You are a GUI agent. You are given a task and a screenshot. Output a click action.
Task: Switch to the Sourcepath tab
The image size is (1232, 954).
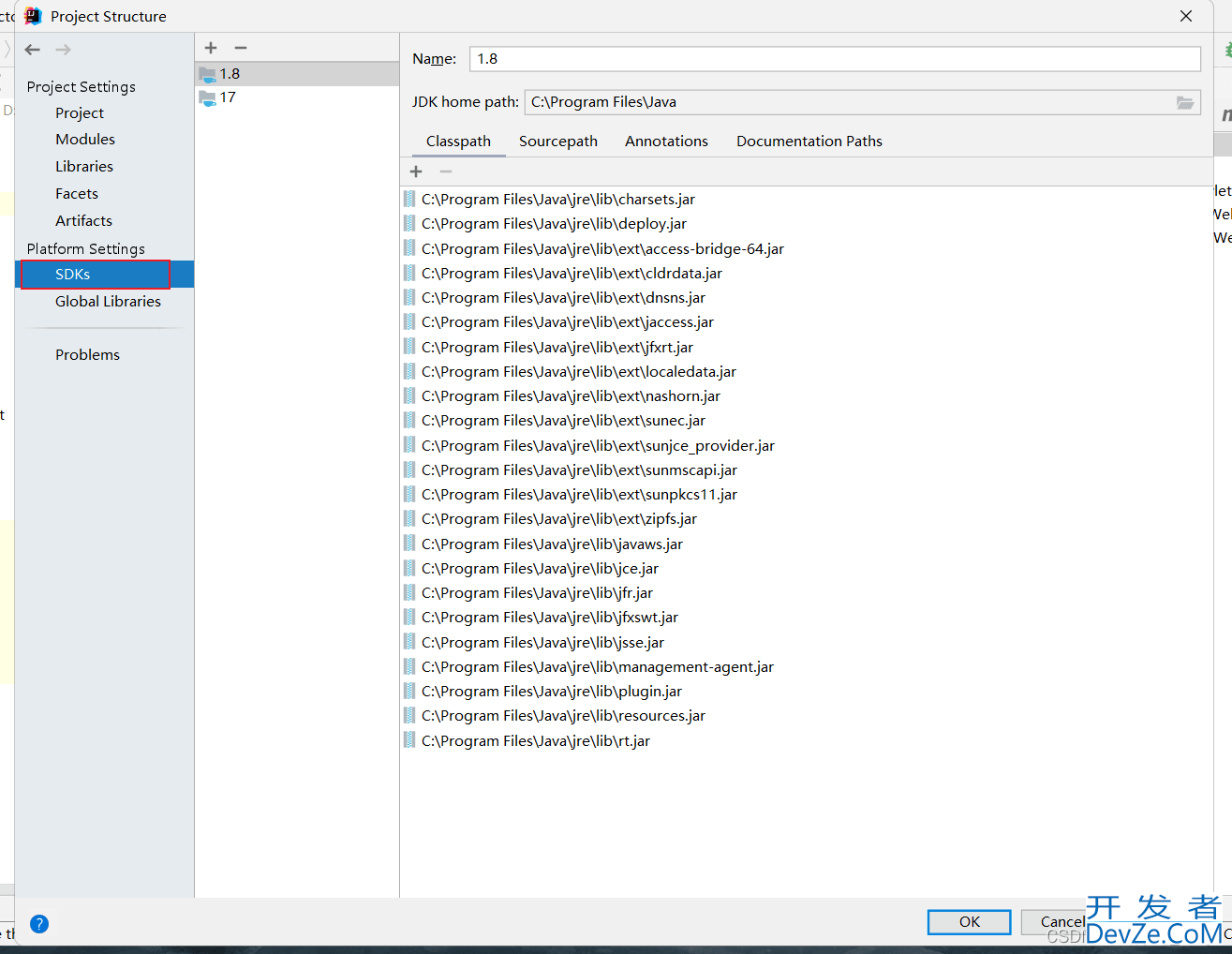558,142
